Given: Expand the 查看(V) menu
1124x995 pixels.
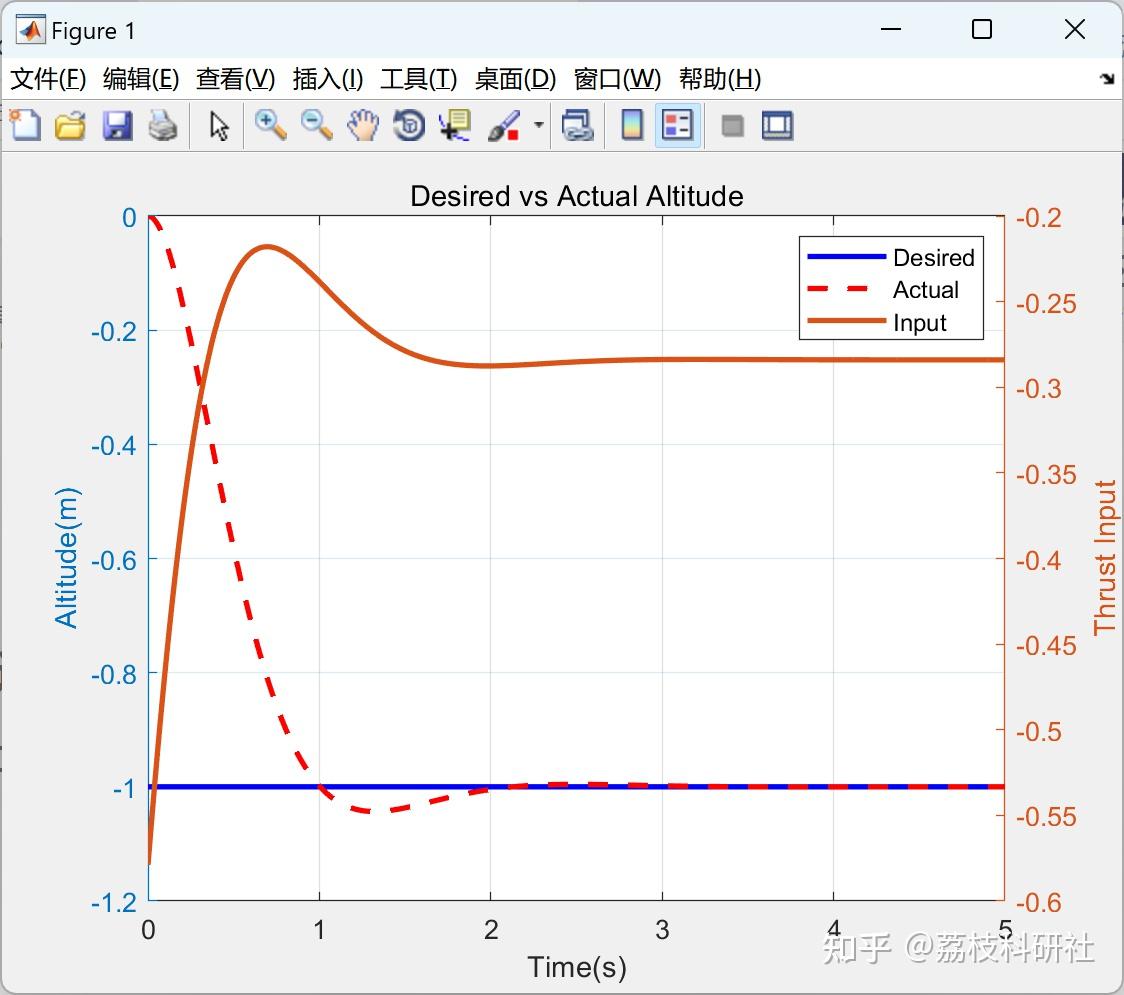Looking at the screenshot, I should (x=235, y=79).
